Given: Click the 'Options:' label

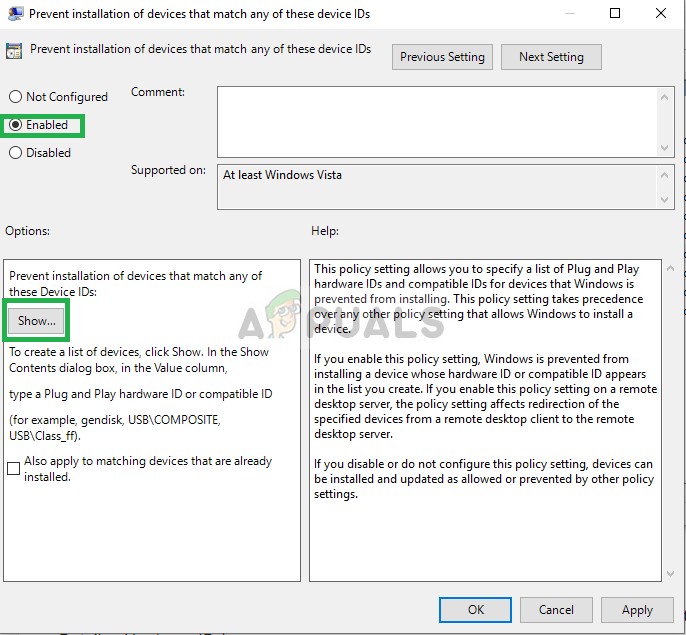Looking at the screenshot, I should coord(27,231).
